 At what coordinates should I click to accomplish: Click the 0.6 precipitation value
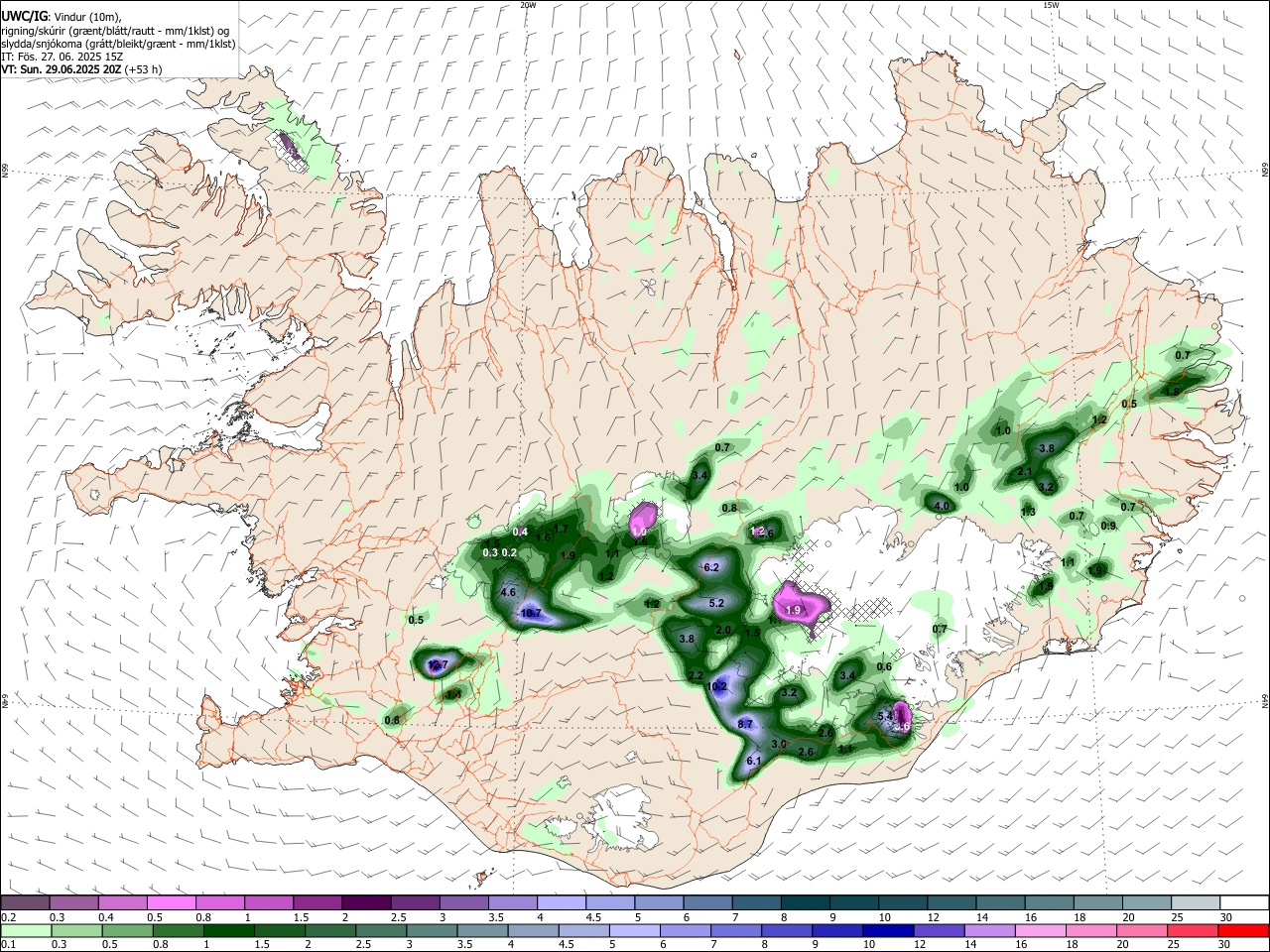tap(884, 667)
